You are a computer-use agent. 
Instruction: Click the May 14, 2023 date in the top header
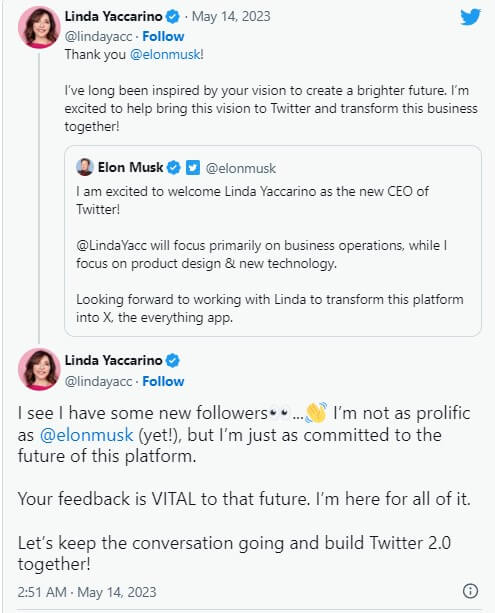click(231, 16)
